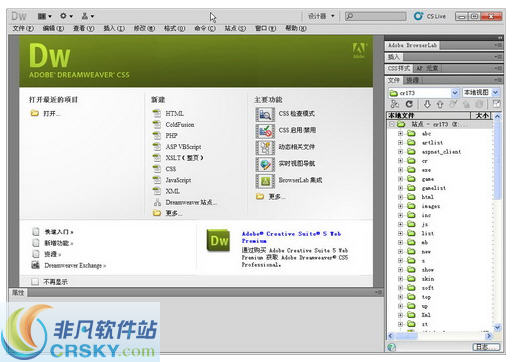Image resolution: width=514 pixels, height=362 pixels.
Task: Open the Adobe Creative Suite 5 Web Premium link
Action: pyautogui.click(x=291, y=237)
